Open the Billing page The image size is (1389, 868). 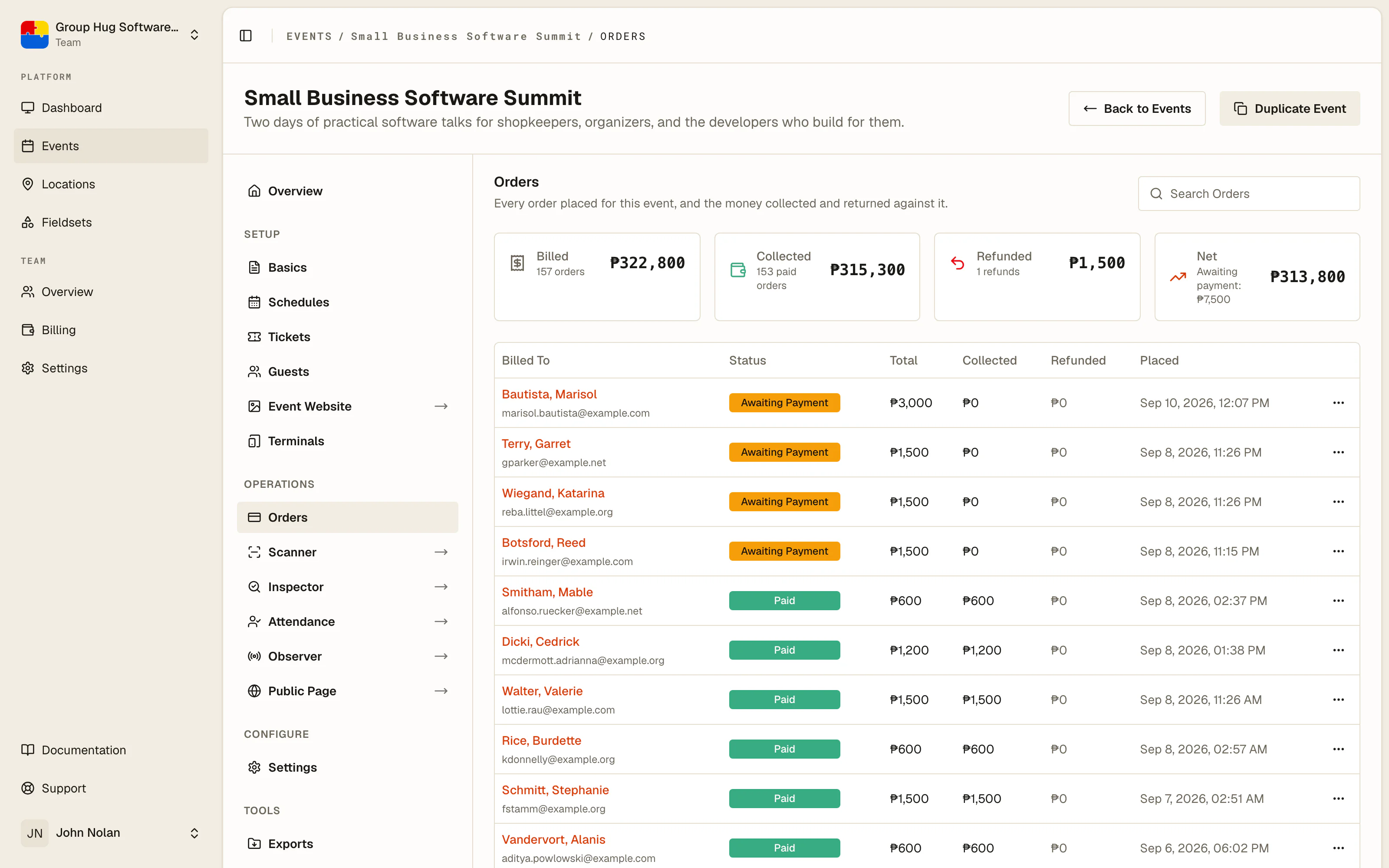[x=111, y=330]
